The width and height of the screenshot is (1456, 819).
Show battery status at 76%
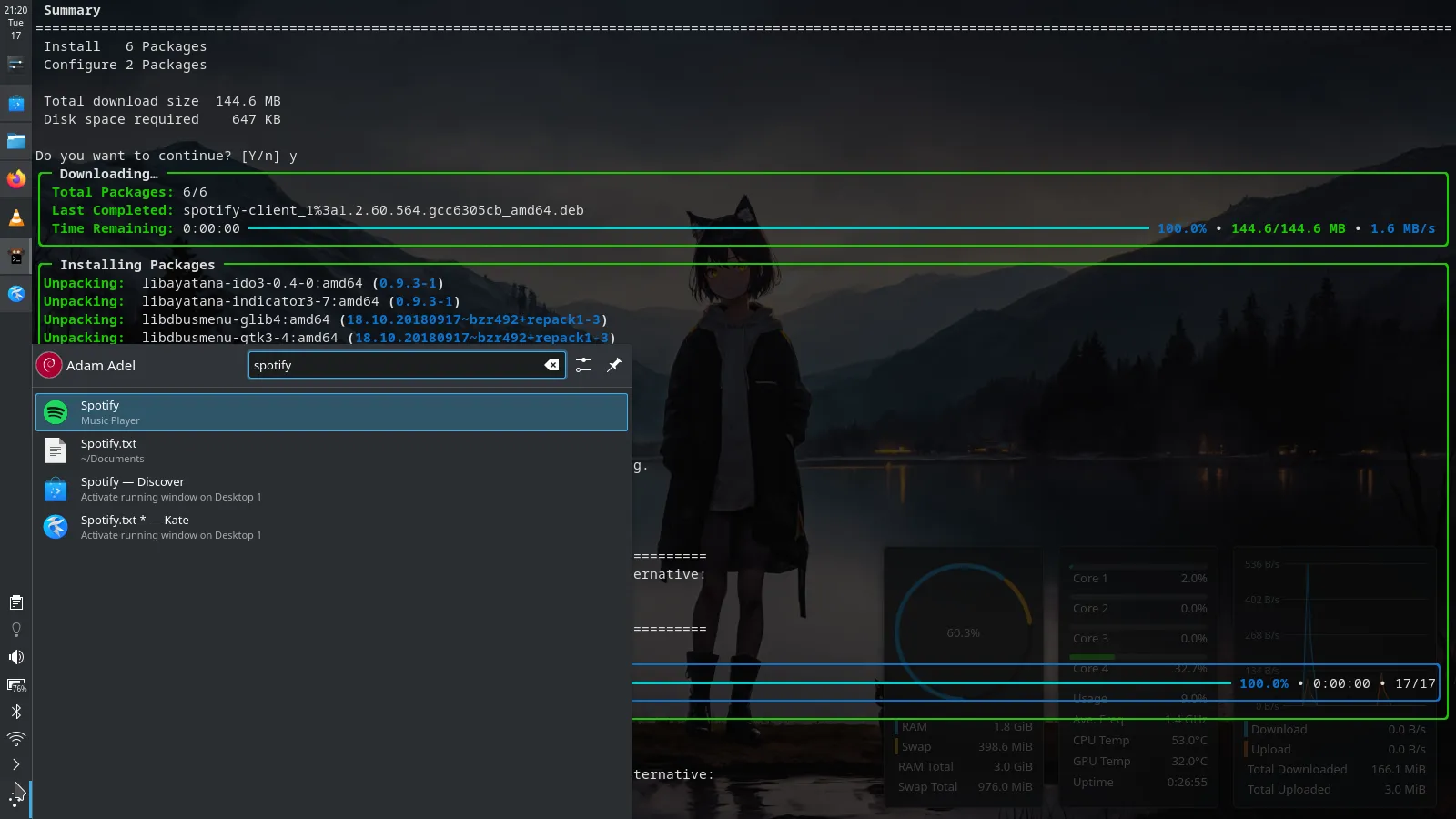[15, 684]
